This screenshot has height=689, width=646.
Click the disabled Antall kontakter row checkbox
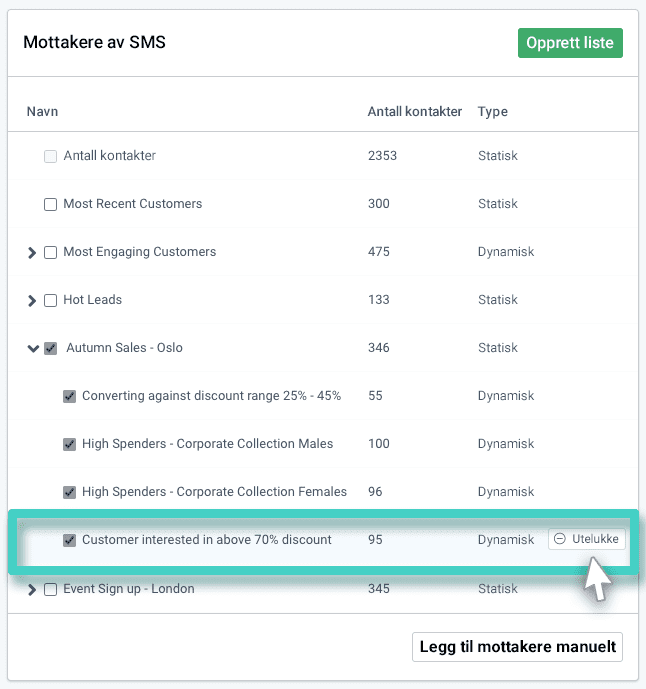click(x=50, y=157)
